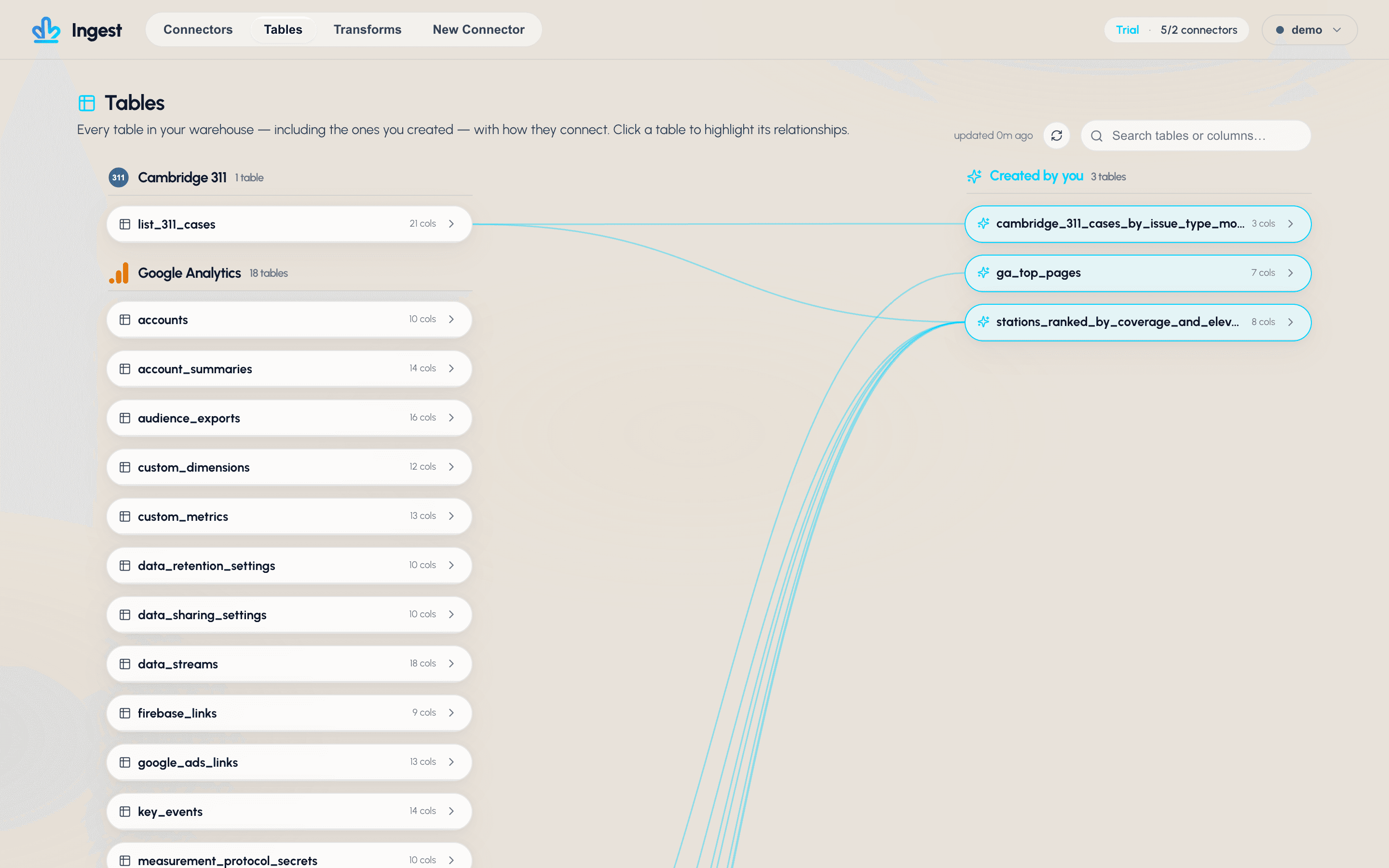The width and height of the screenshot is (1389, 868).
Task: Click the search magnifier icon
Action: point(1096,136)
